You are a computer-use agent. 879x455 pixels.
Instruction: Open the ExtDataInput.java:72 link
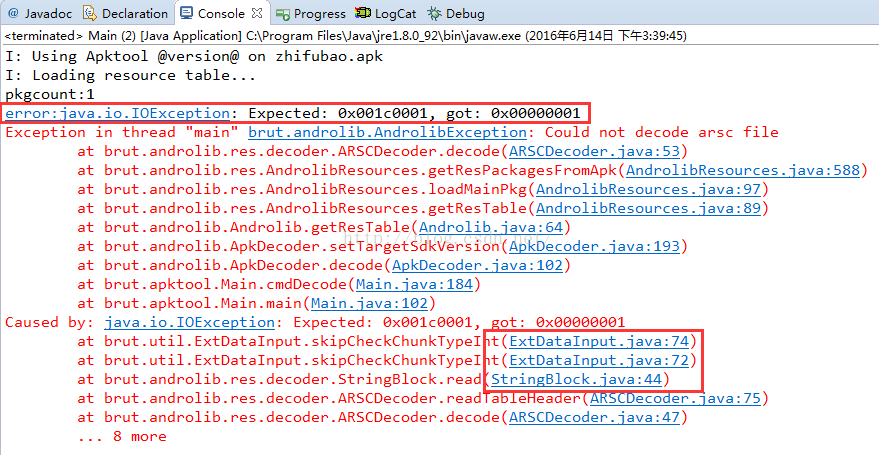pyautogui.click(x=599, y=360)
